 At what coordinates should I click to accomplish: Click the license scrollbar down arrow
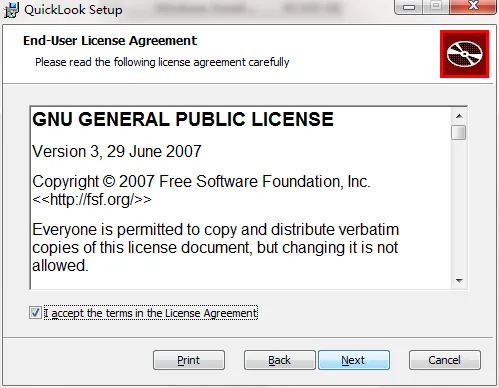[x=459, y=281]
